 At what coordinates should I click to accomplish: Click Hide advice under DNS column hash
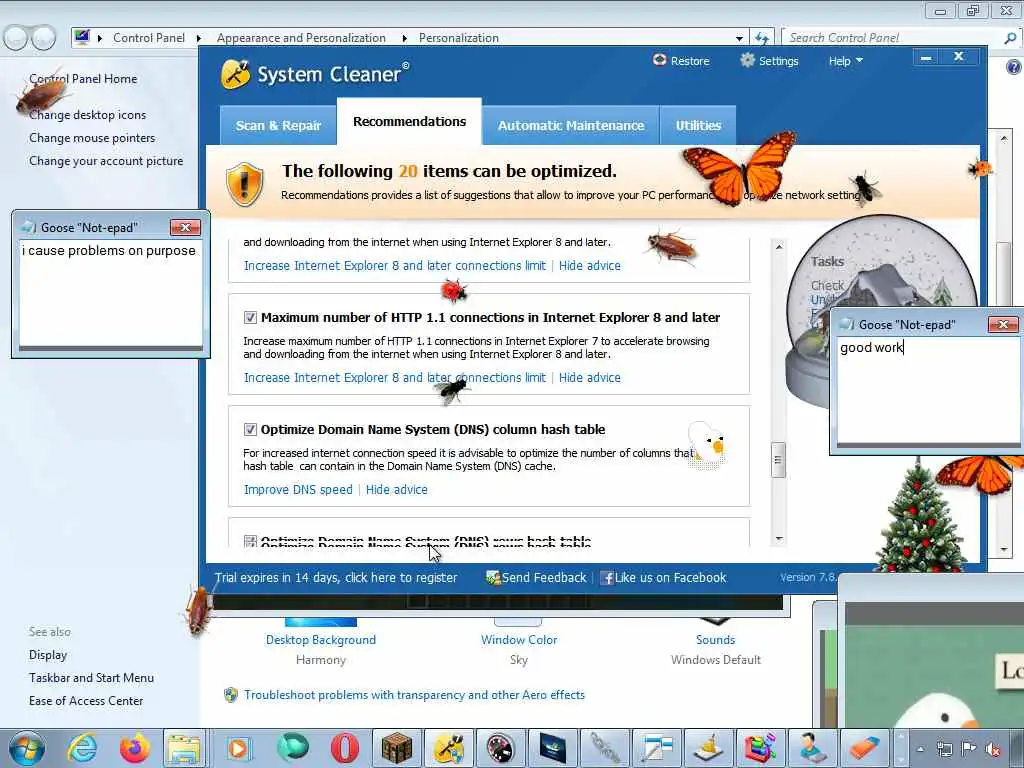pos(396,490)
